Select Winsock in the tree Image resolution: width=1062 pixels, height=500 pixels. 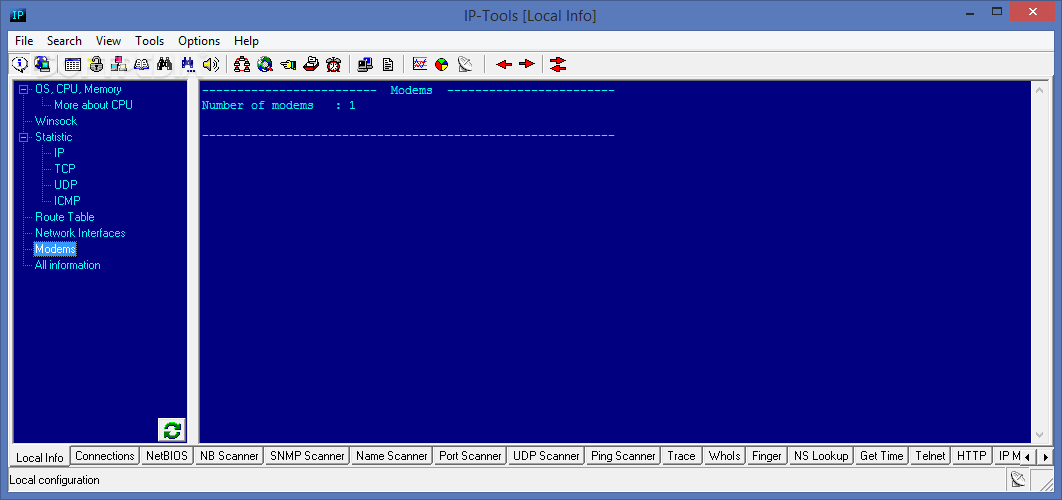tap(56, 121)
